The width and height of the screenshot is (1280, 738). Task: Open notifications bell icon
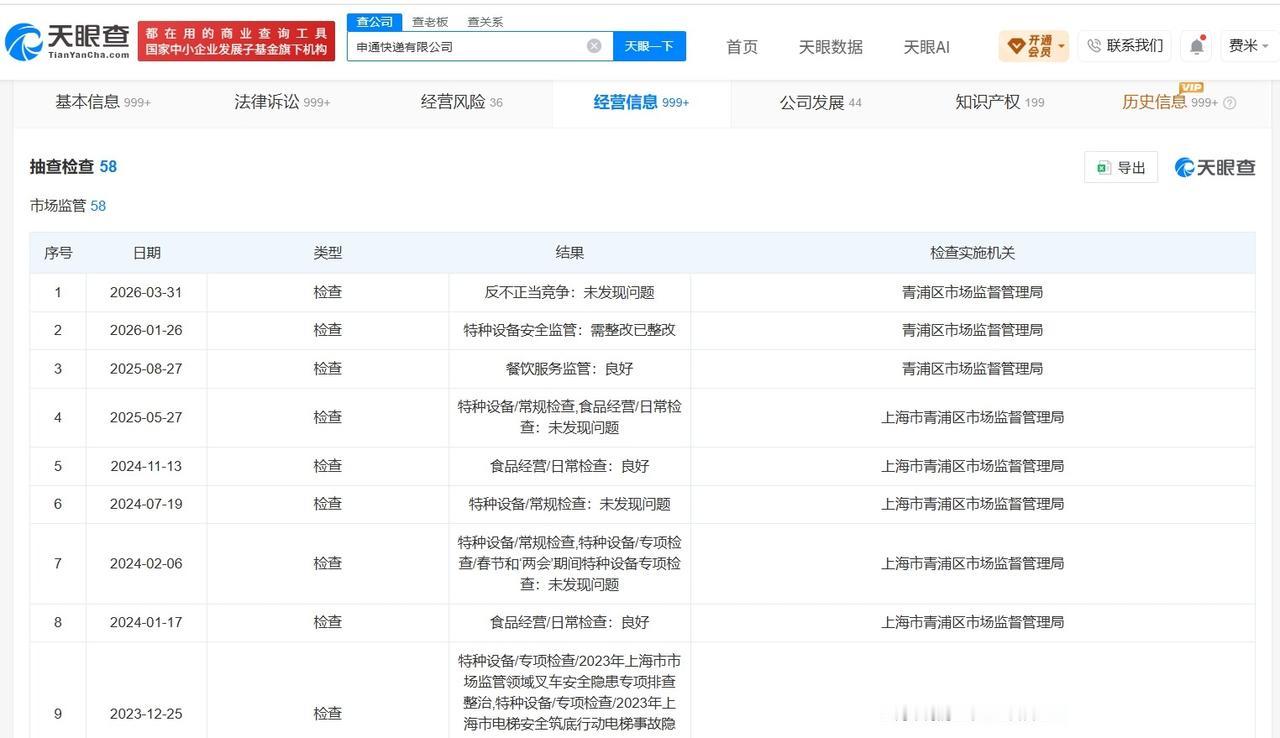click(1197, 46)
